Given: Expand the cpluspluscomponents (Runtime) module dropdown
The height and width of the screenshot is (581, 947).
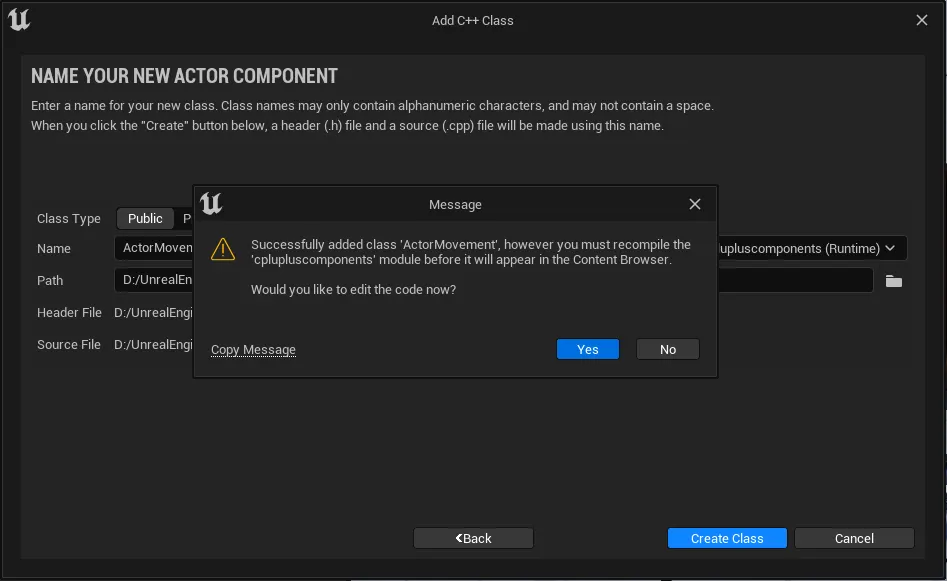Looking at the screenshot, I should click(x=812, y=248).
